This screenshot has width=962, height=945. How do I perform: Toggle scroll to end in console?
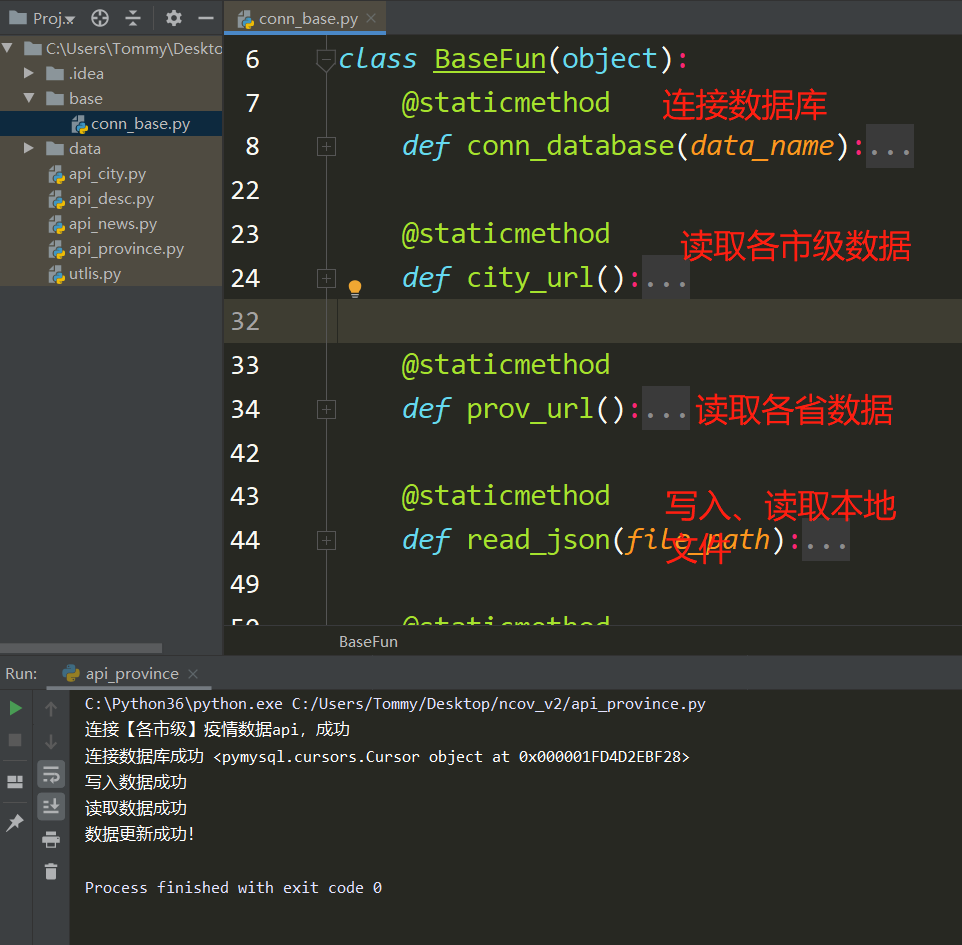click(51, 806)
